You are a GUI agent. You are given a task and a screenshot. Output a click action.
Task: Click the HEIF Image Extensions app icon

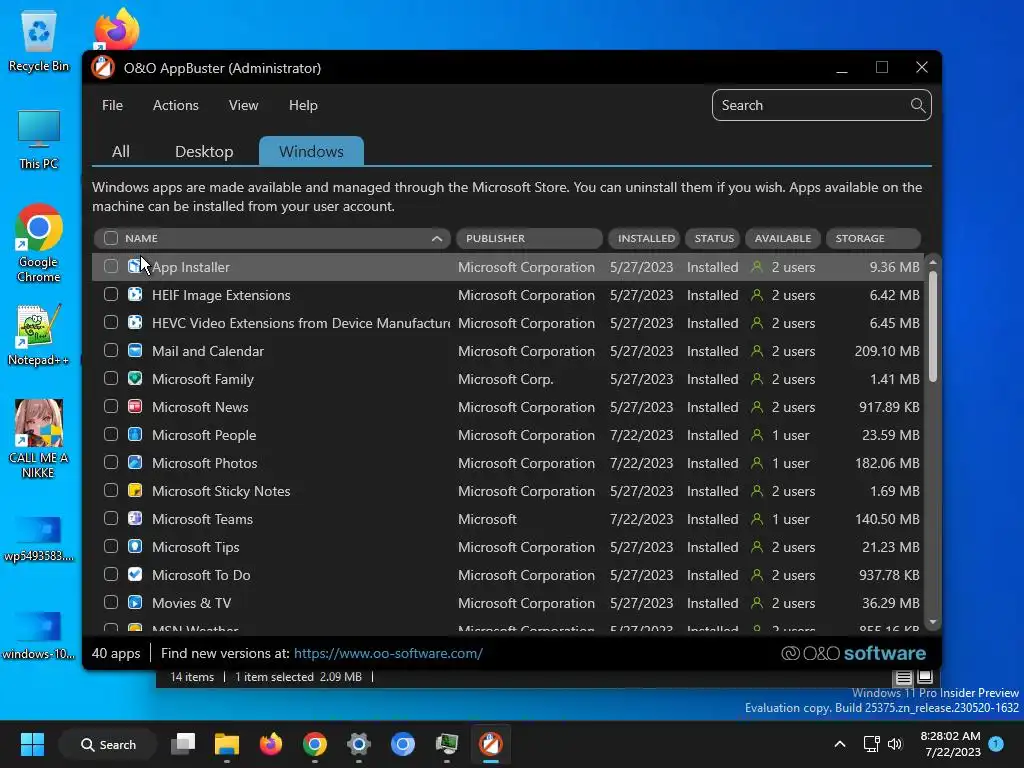(135, 295)
